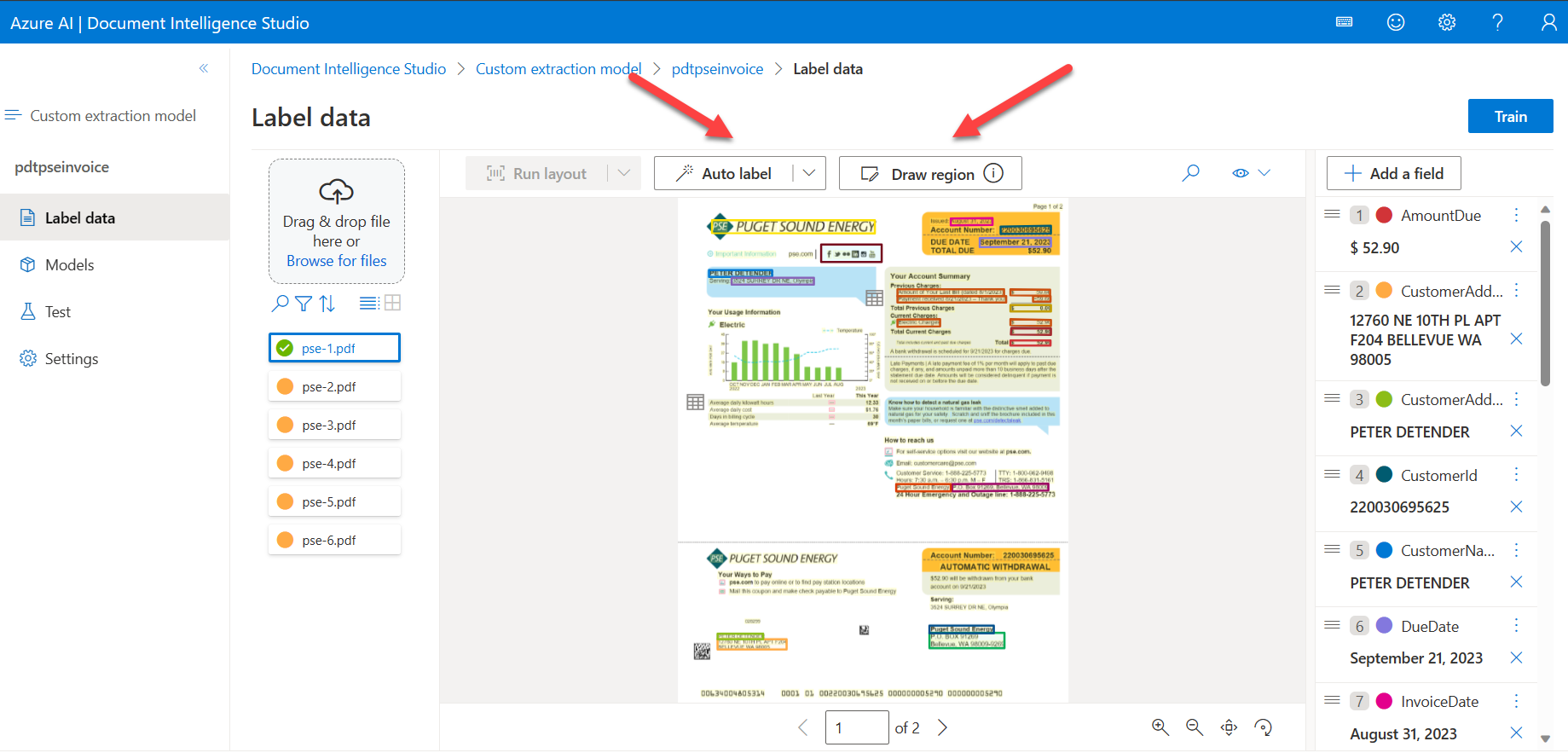
Task: Switch file list to grid view
Action: click(392, 303)
